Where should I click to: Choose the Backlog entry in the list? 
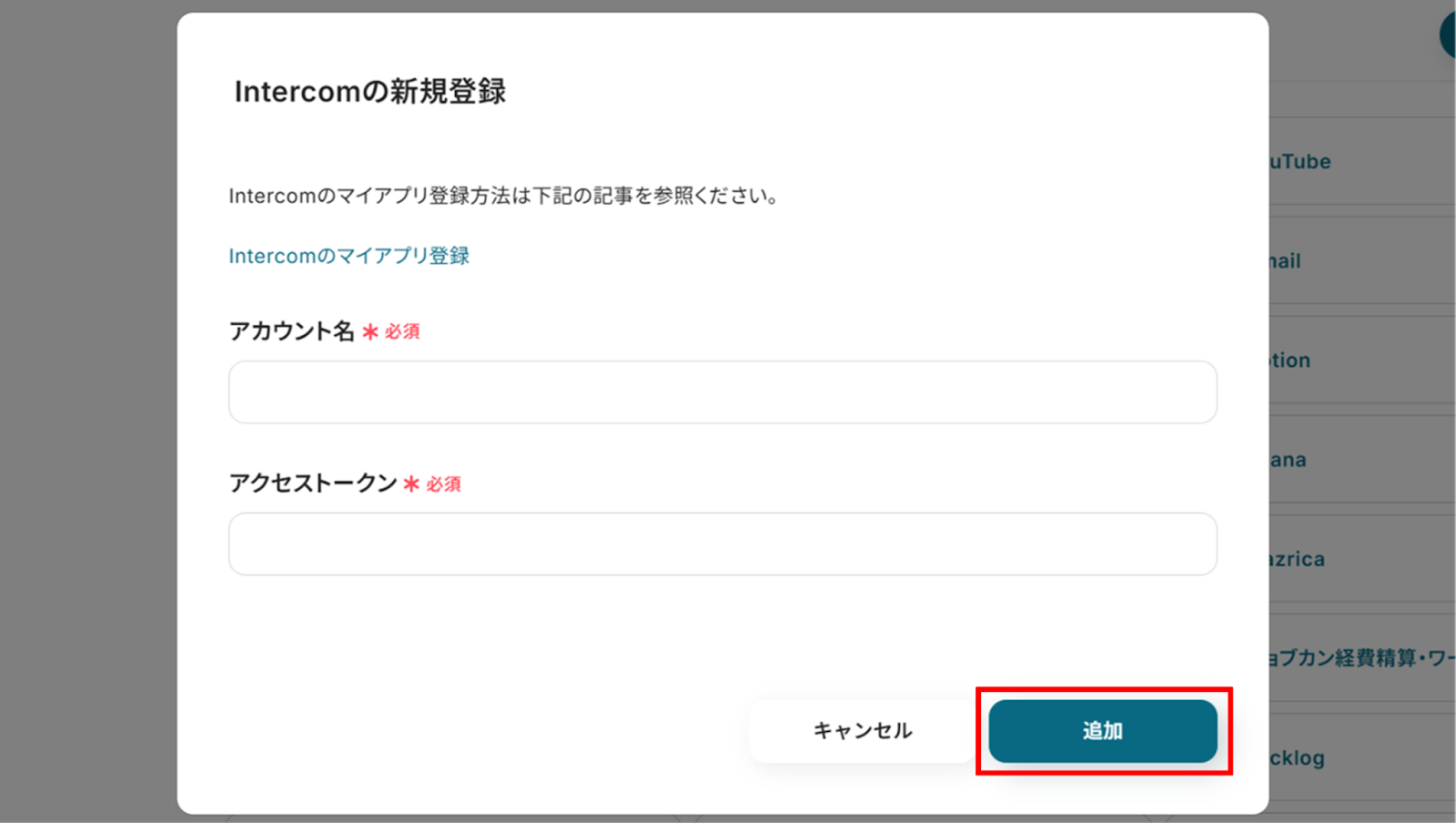coord(1299,757)
